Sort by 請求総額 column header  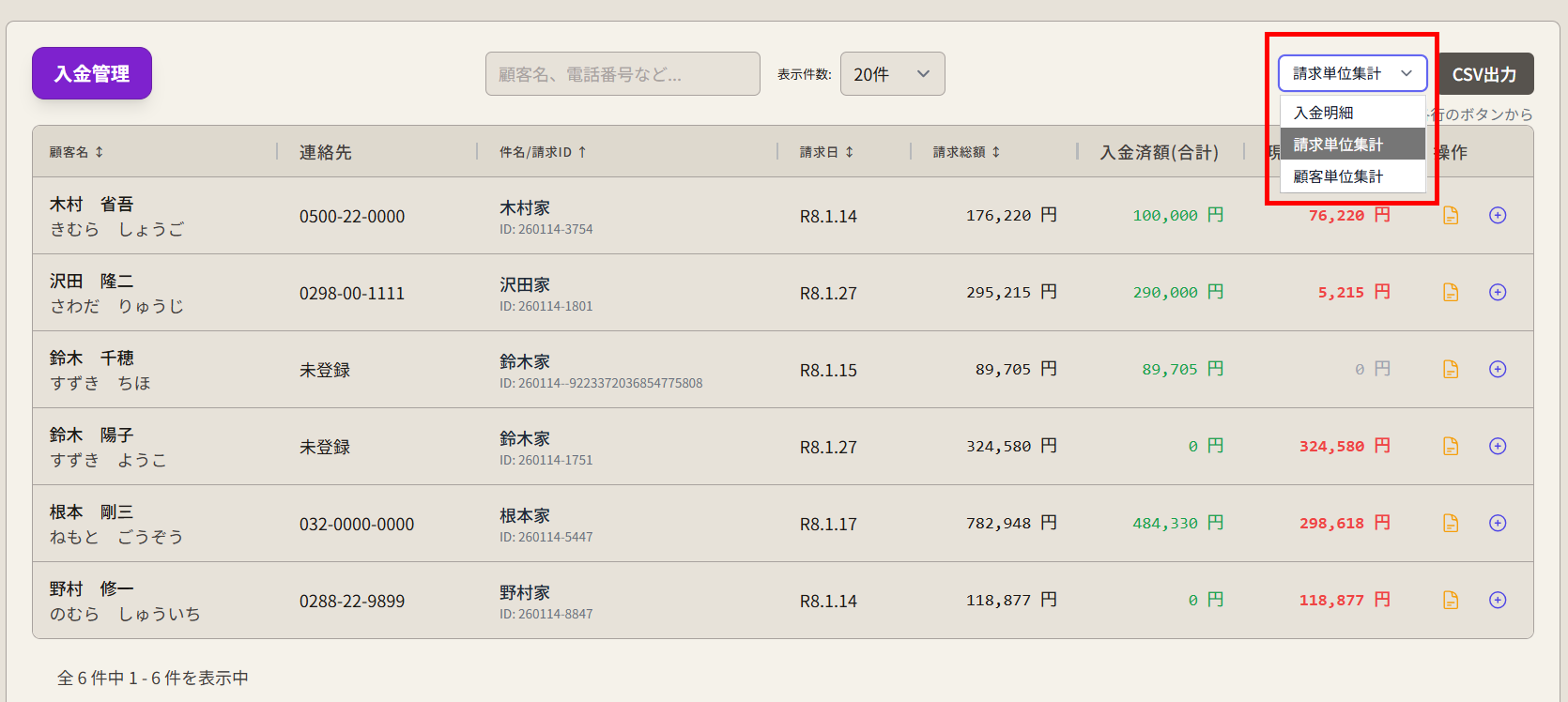pos(966,152)
